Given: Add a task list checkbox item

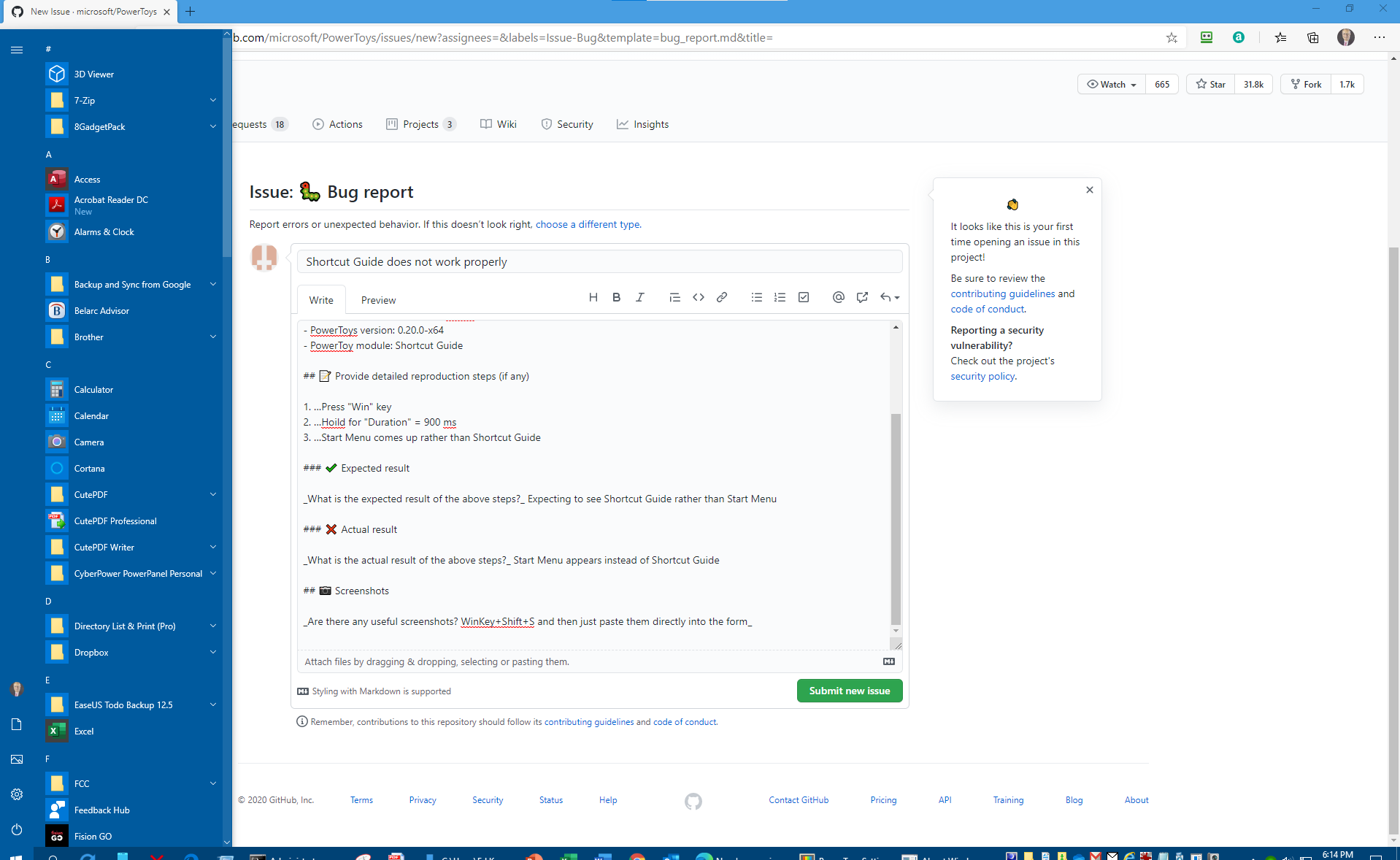Looking at the screenshot, I should pyautogui.click(x=804, y=297).
